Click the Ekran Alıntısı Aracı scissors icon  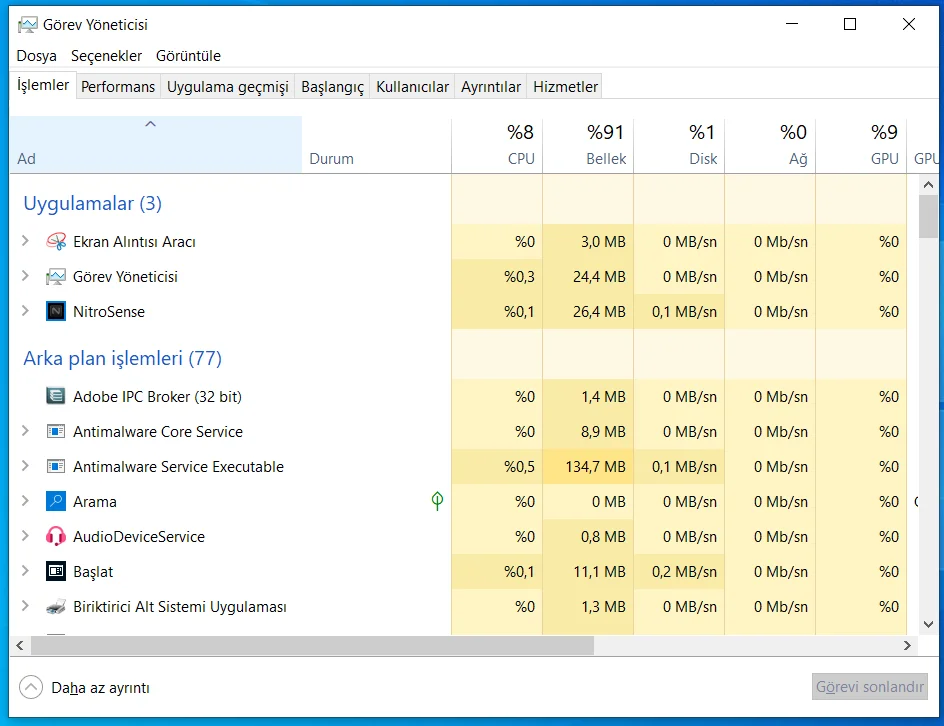click(x=56, y=241)
